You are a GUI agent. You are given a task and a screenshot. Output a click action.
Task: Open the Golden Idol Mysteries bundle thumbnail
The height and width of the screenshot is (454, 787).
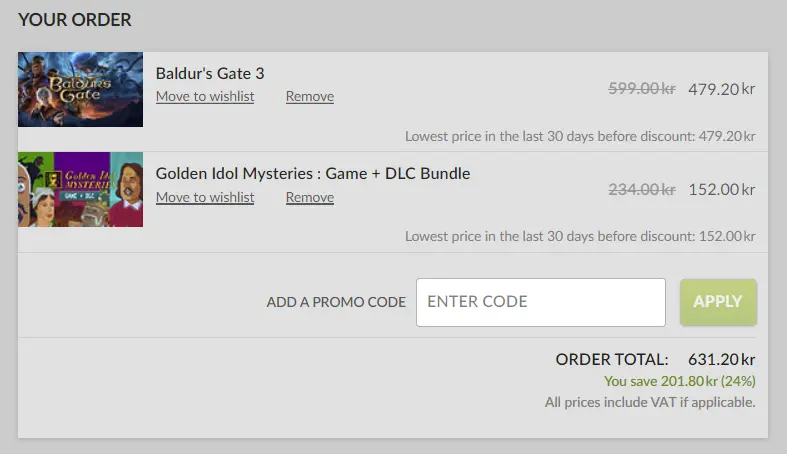80,190
